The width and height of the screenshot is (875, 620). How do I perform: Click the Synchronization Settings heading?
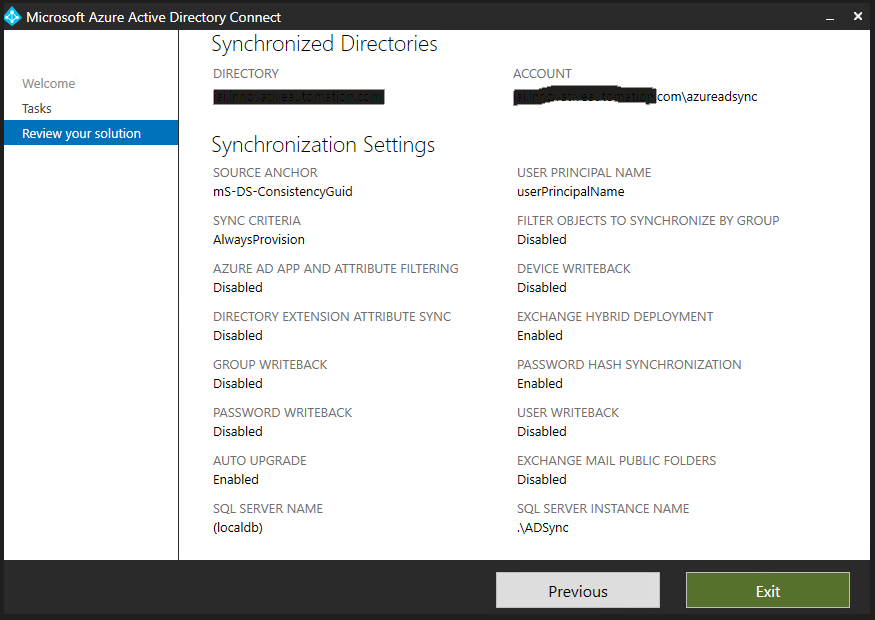pos(323,145)
